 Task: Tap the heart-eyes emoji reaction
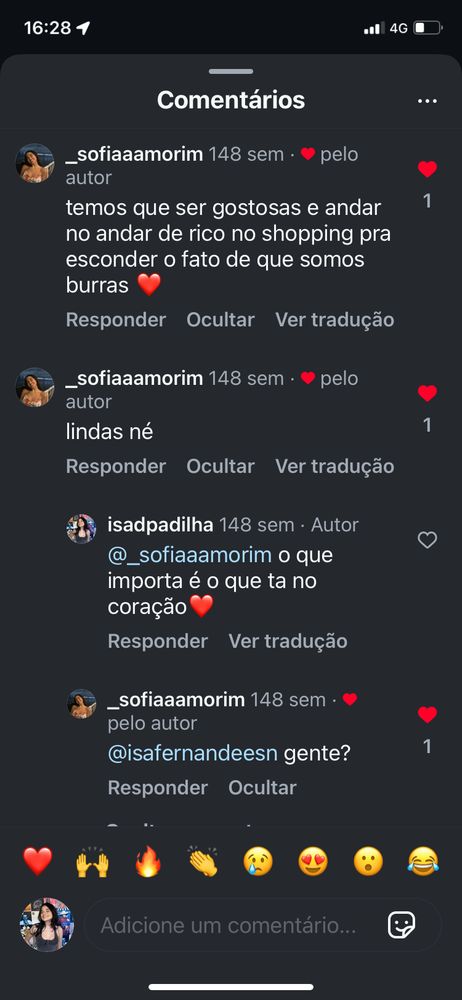pos(313,862)
